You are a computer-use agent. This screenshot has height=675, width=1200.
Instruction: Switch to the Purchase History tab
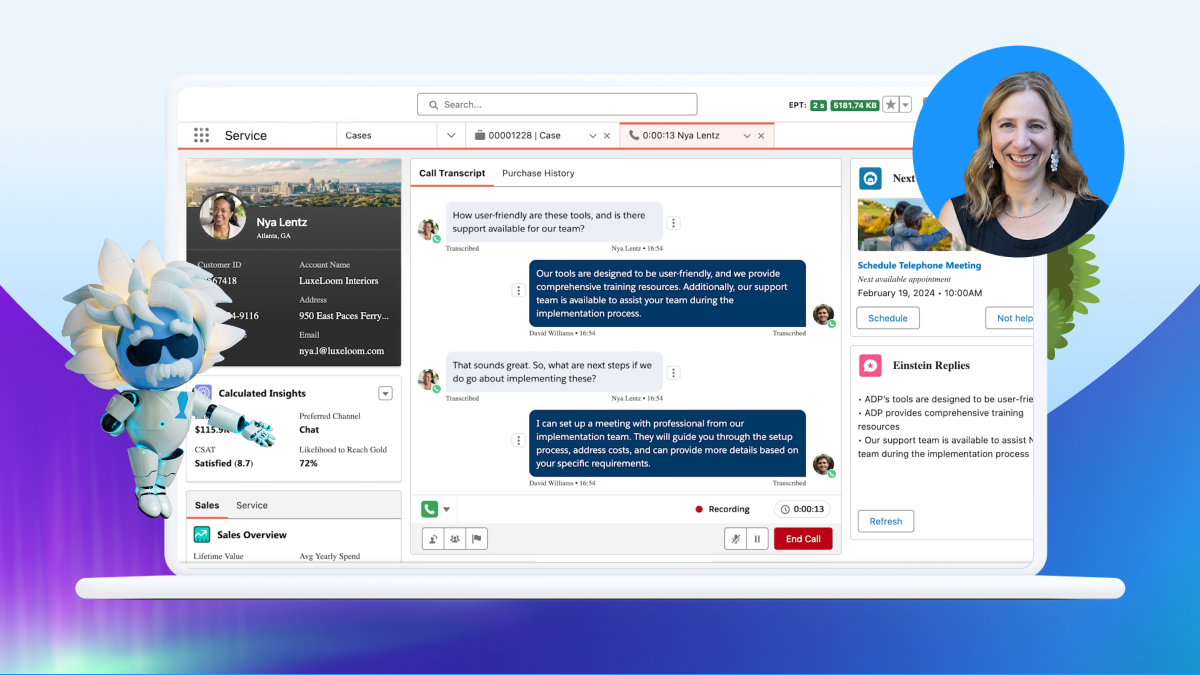point(538,172)
